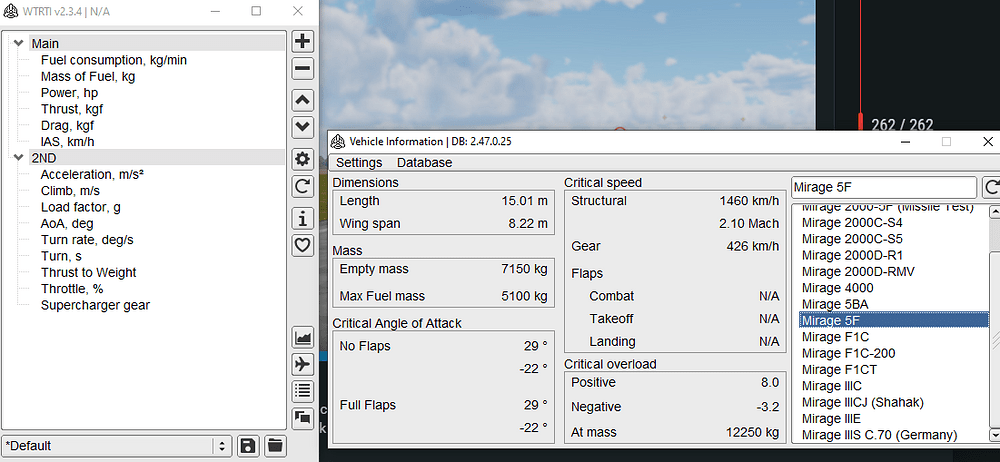Open the *Default profile dropdown
The width and height of the screenshot is (1000, 462).
click(116, 445)
